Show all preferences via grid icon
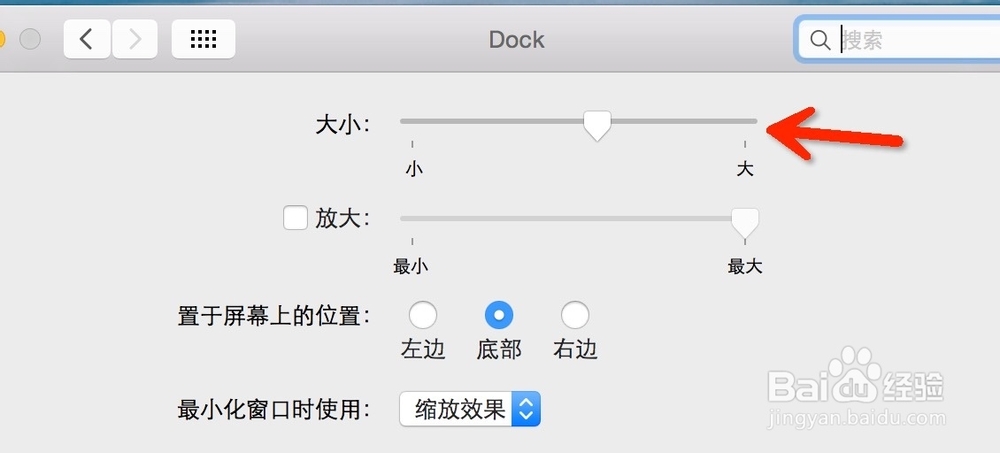 pos(203,40)
